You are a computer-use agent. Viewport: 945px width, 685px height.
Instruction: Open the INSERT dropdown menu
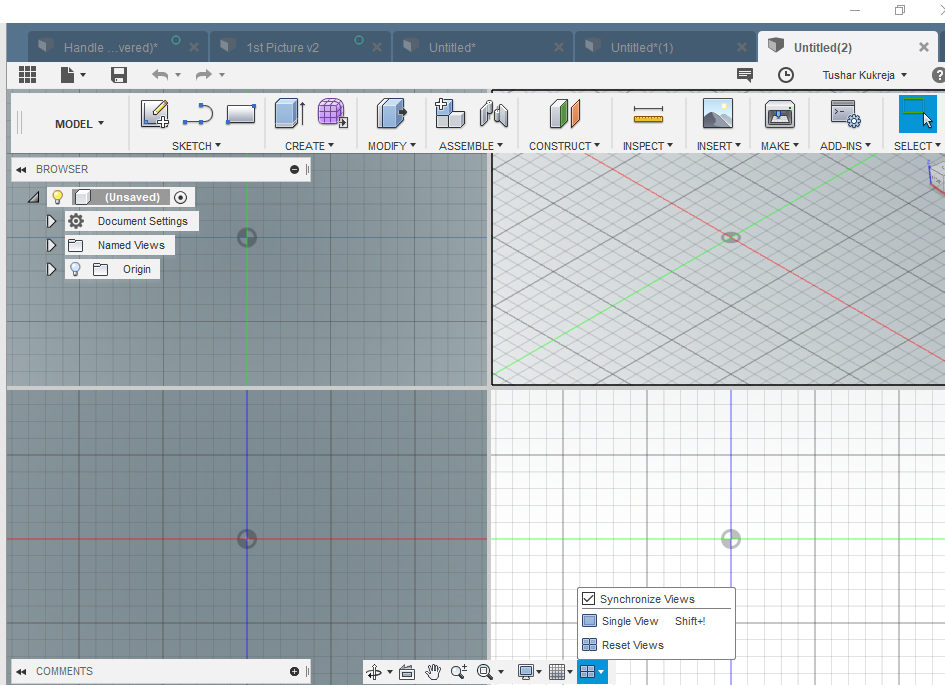tap(718, 146)
